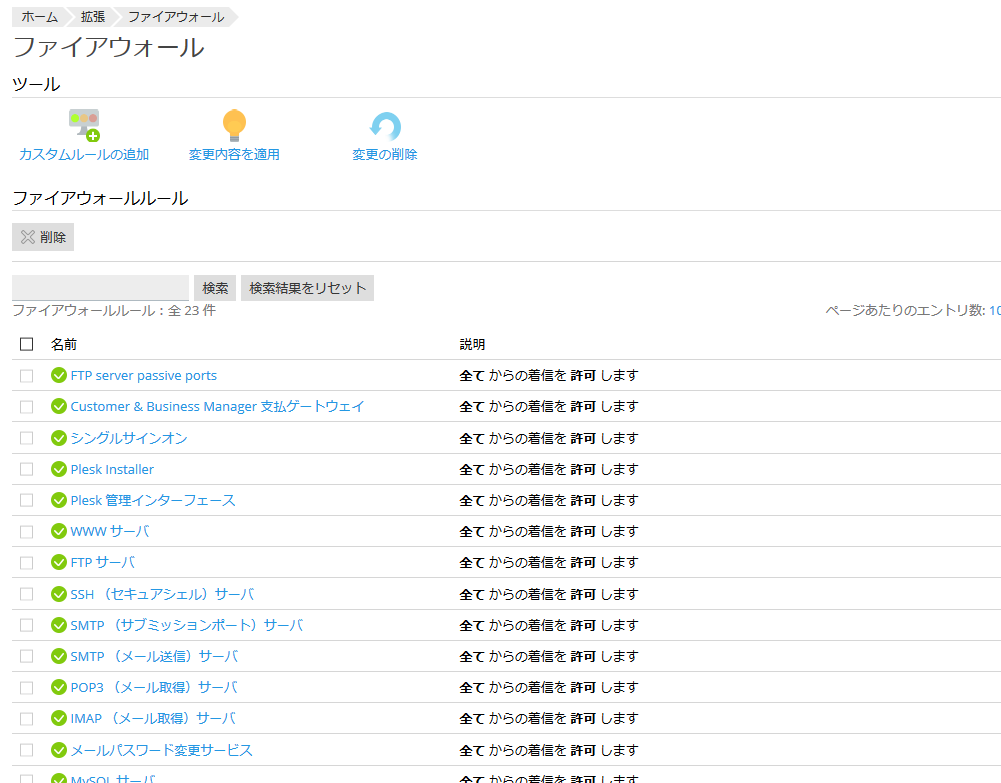
Task: Click green status icon for POP3 server rule
Action: (59, 687)
